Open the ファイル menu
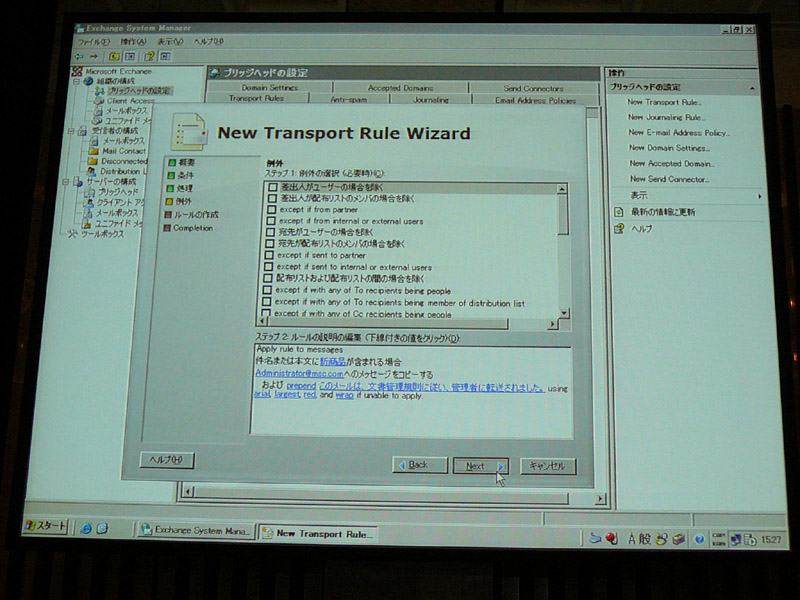Image resolution: width=800 pixels, height=600 pixels. pos(93,42)
